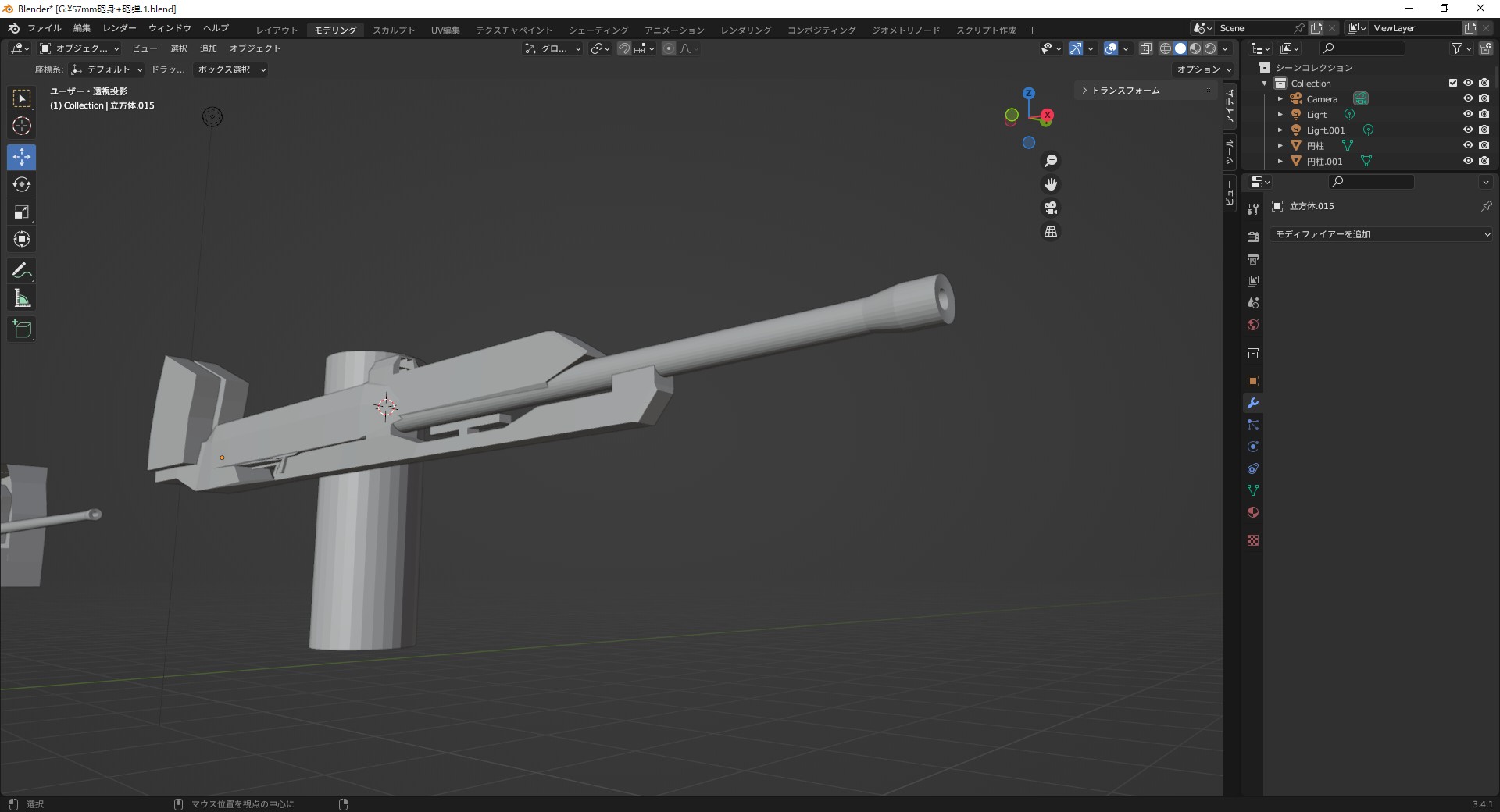Open the ファイル menu
1500x812 pixels.
[44, 28]
